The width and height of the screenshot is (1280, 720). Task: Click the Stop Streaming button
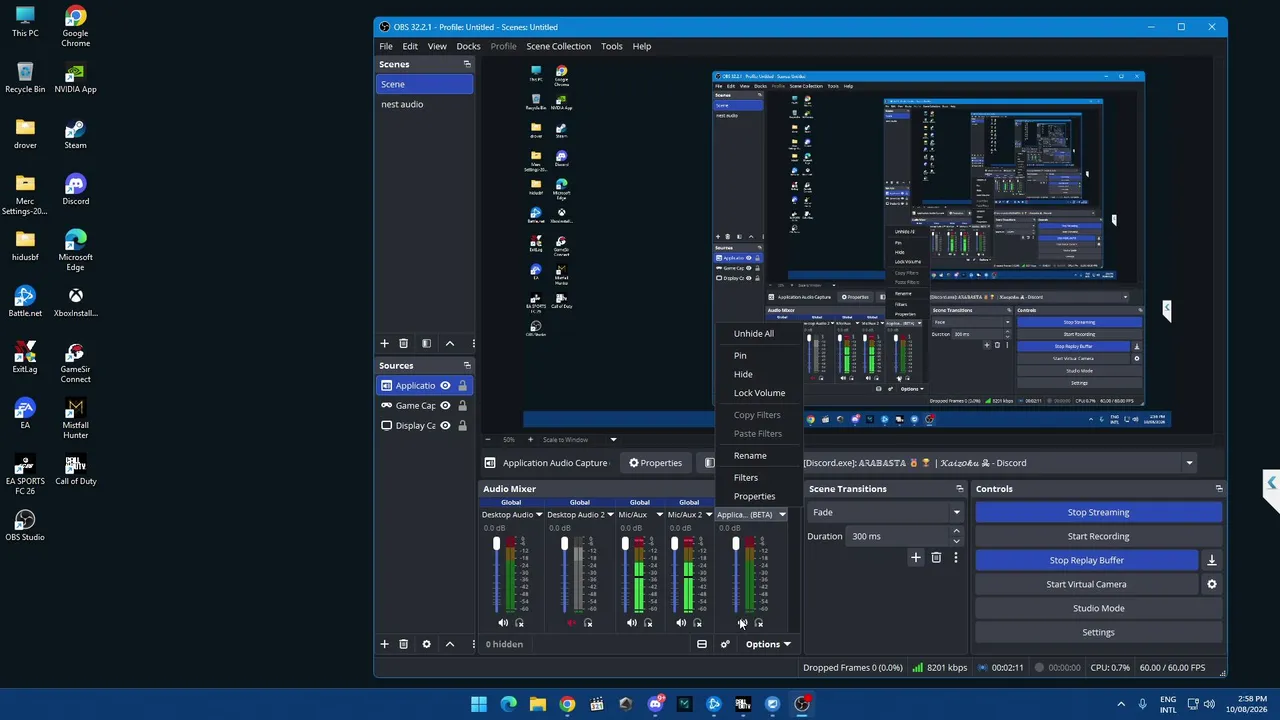(x=1098, y=512)
